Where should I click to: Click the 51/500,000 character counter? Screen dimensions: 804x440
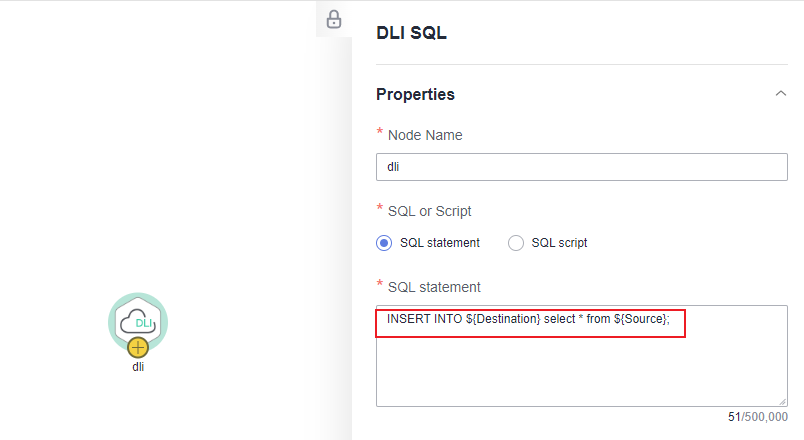[x=757, y=417]
